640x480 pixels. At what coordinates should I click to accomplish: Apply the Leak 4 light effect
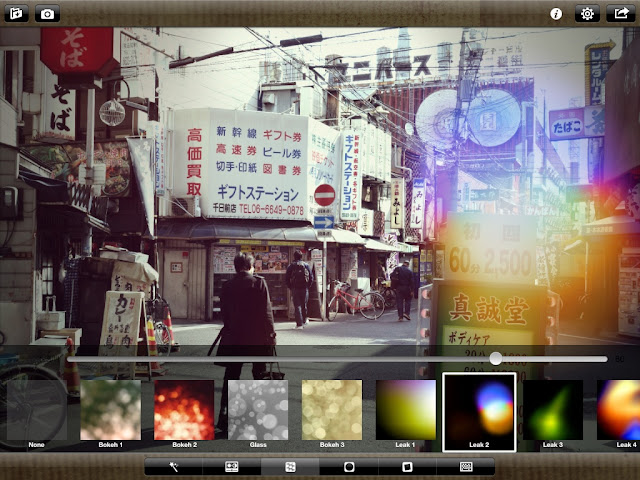618,414
